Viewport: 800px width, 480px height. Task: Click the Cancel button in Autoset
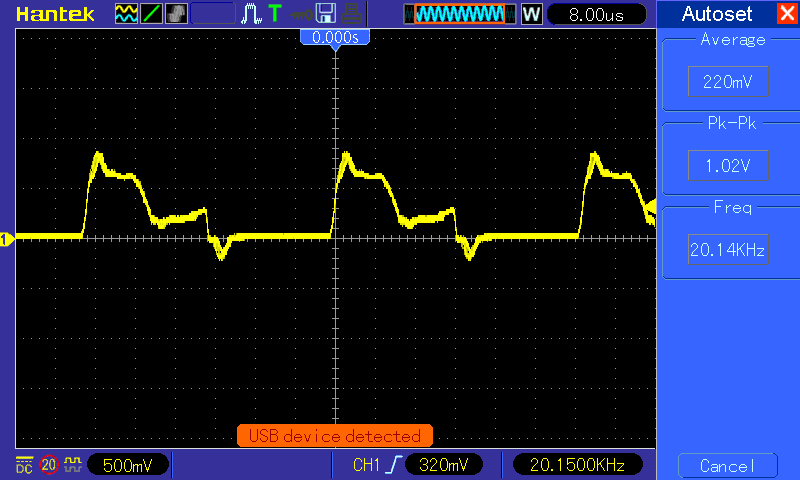pos(728,466)
